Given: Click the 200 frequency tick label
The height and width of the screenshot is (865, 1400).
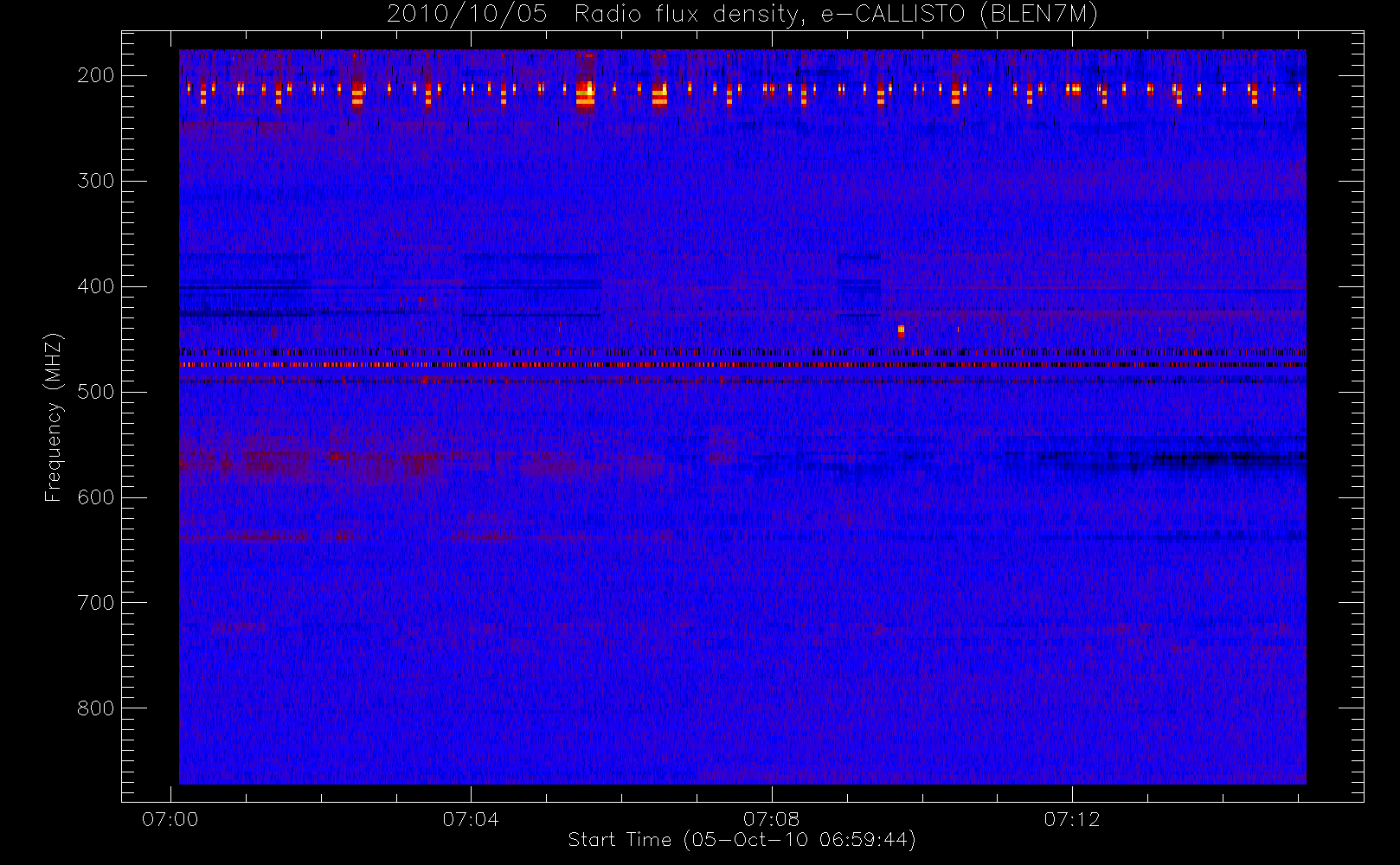Looking at the screenshot, I should click(95, 75).
